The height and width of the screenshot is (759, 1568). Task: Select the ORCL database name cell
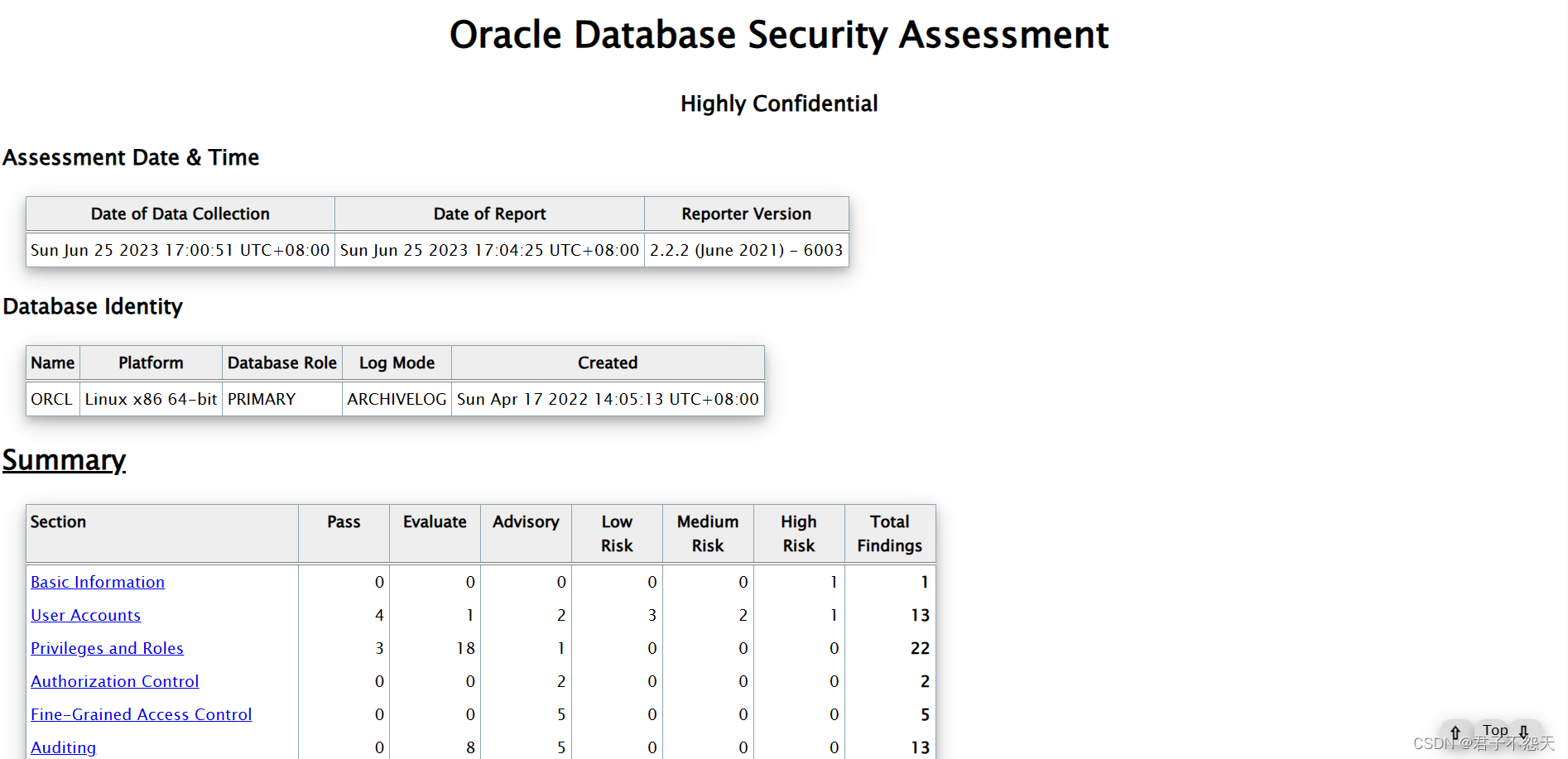click(x=53, y=399)
